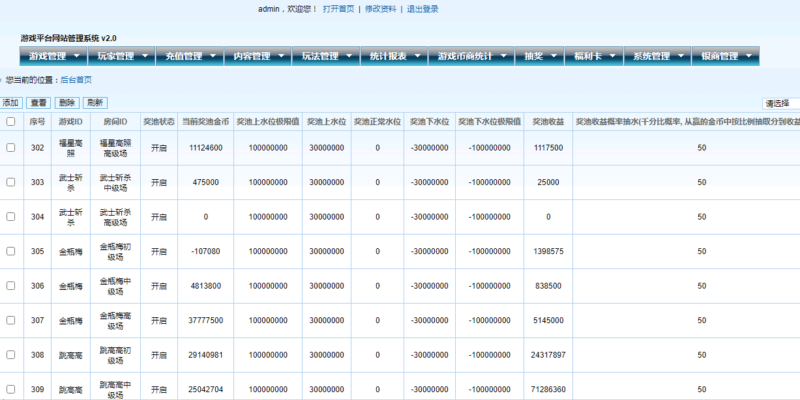Click the 添加 button

pos(11,103)
